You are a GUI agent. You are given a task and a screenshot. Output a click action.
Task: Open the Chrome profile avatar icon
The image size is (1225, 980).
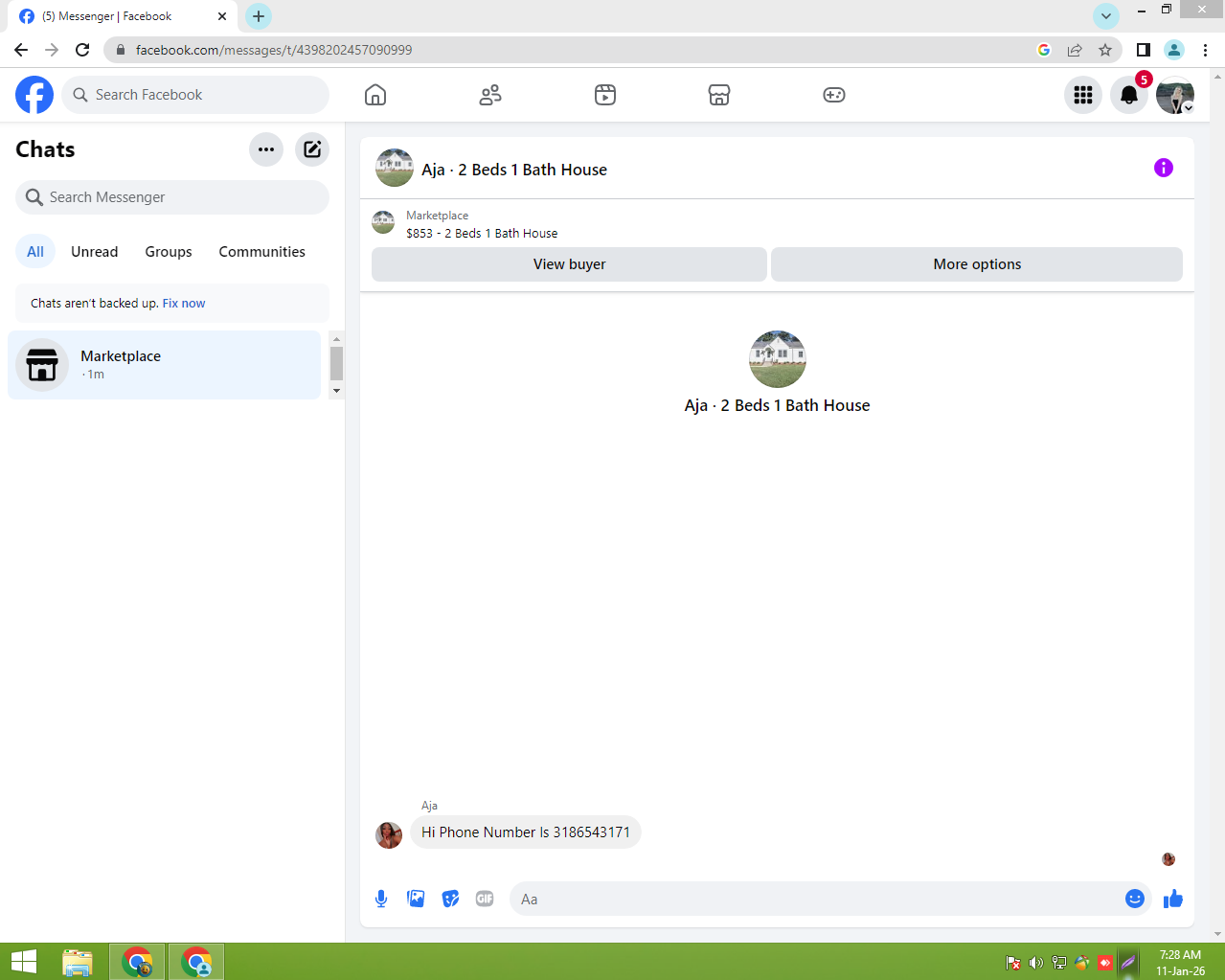click(x=1174, y=50)
